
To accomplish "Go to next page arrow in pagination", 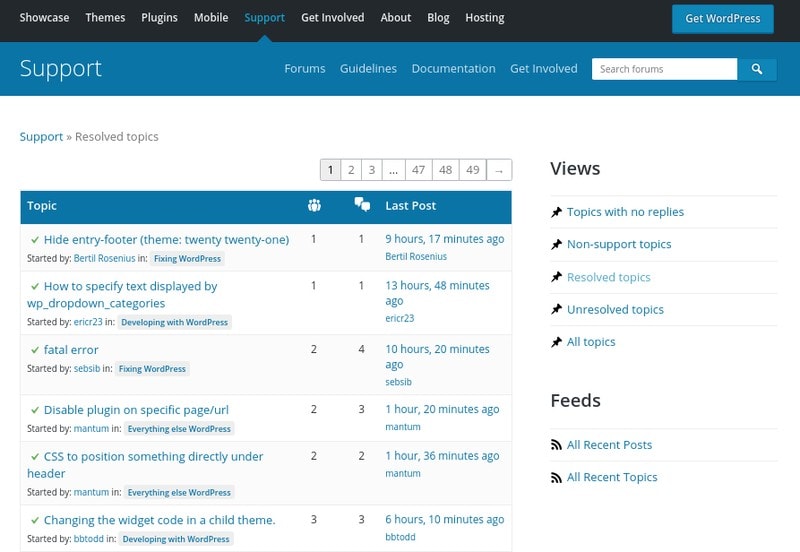I will coord(499,170).
